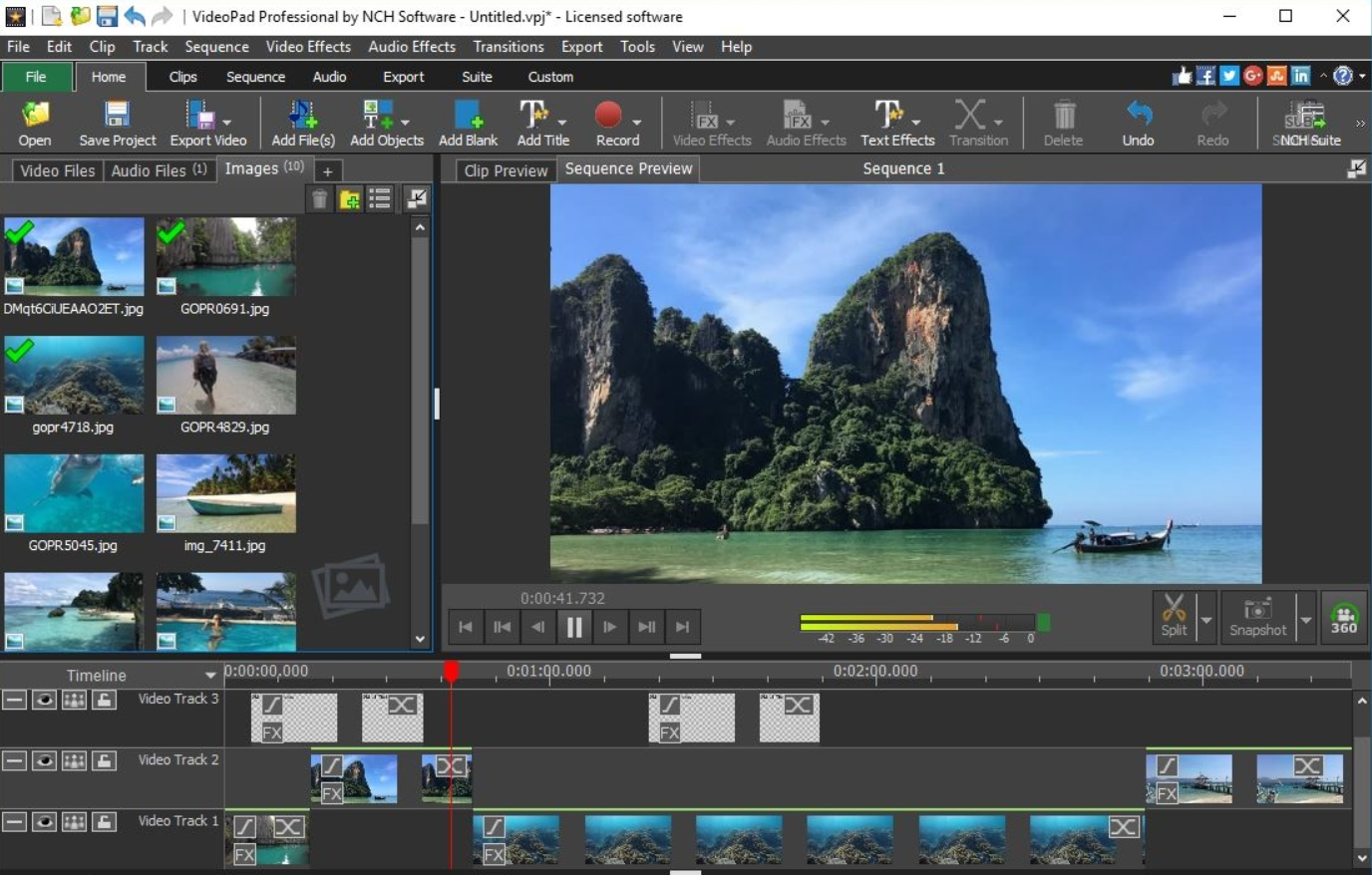Select the GOPR5045.jpg thumbnail
The height and width of the screenshot is (875, 1372).
click(x=74, y=493)
